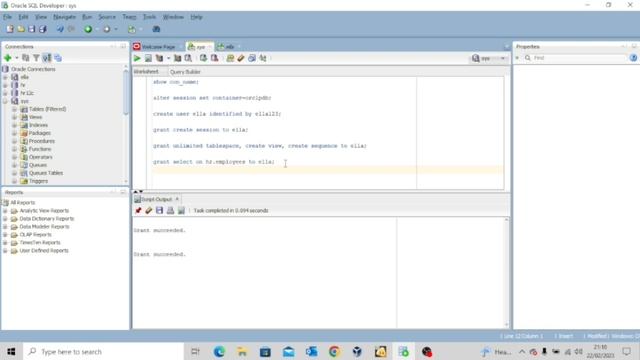The width and height of the screenshot is (640, 360).
Task: Click green plus New Connection icon
Action: [x=8, y=58]
